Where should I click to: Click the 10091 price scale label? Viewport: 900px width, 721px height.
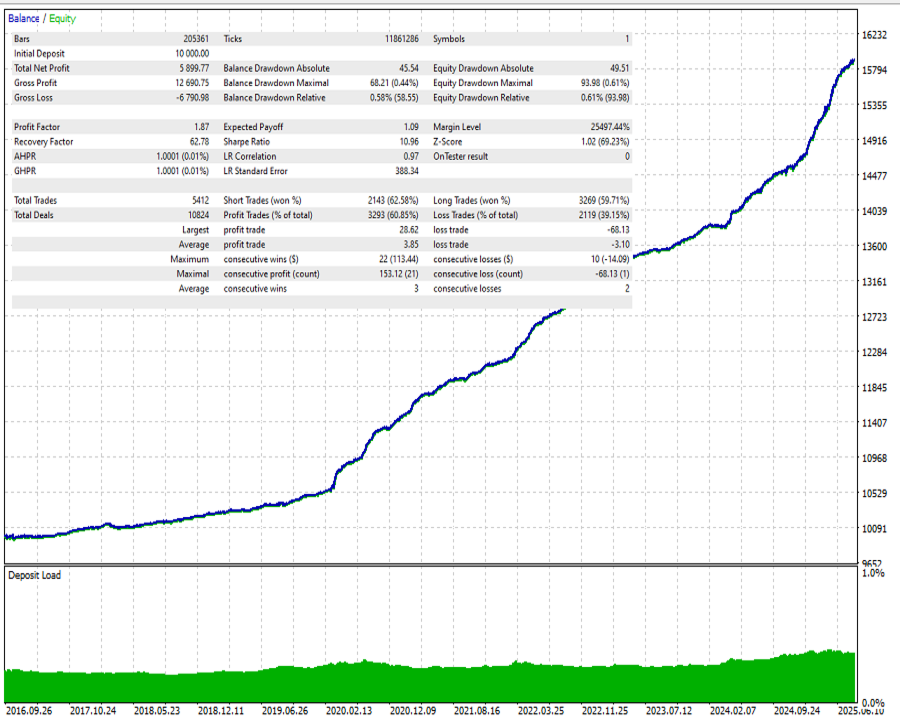coord(874,529)
